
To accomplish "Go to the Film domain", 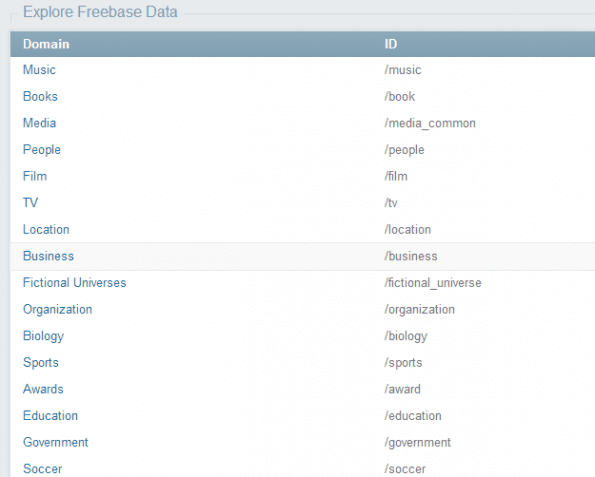I will 35,176.
